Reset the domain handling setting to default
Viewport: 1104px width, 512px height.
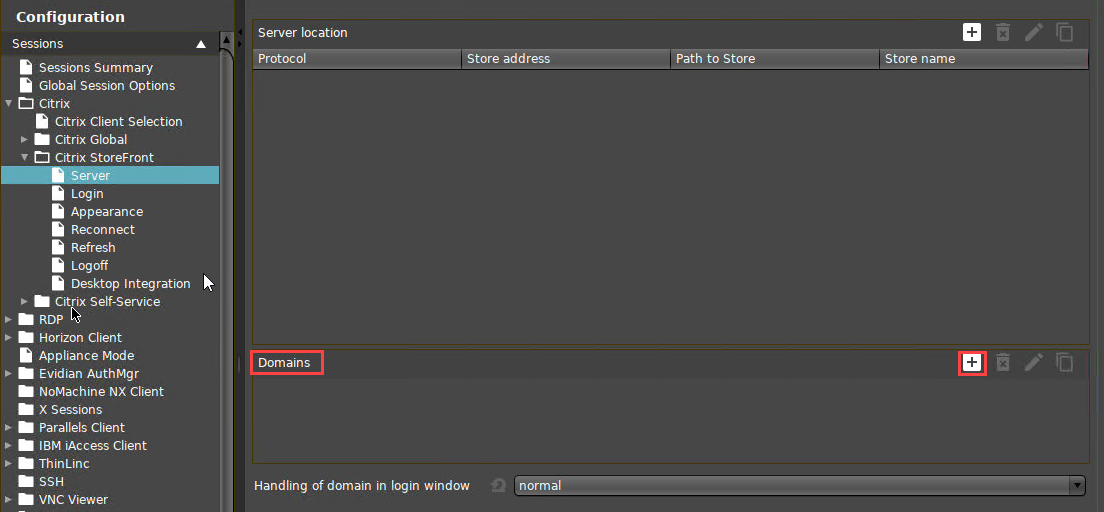[x=498, y=486]
